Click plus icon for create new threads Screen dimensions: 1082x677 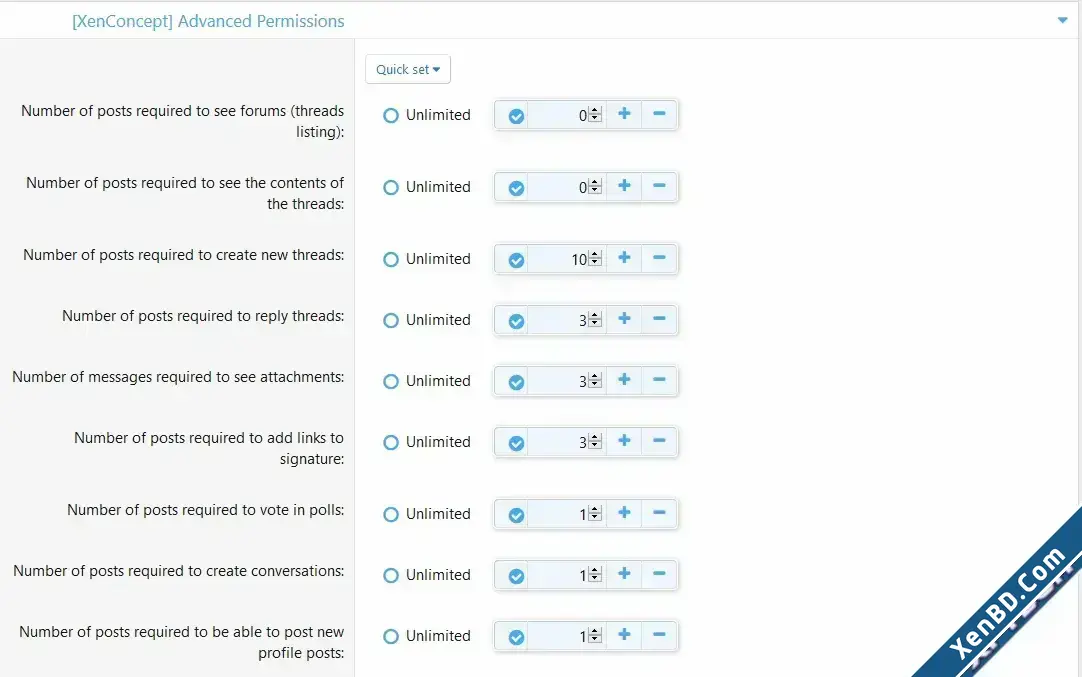coord(624,258)
